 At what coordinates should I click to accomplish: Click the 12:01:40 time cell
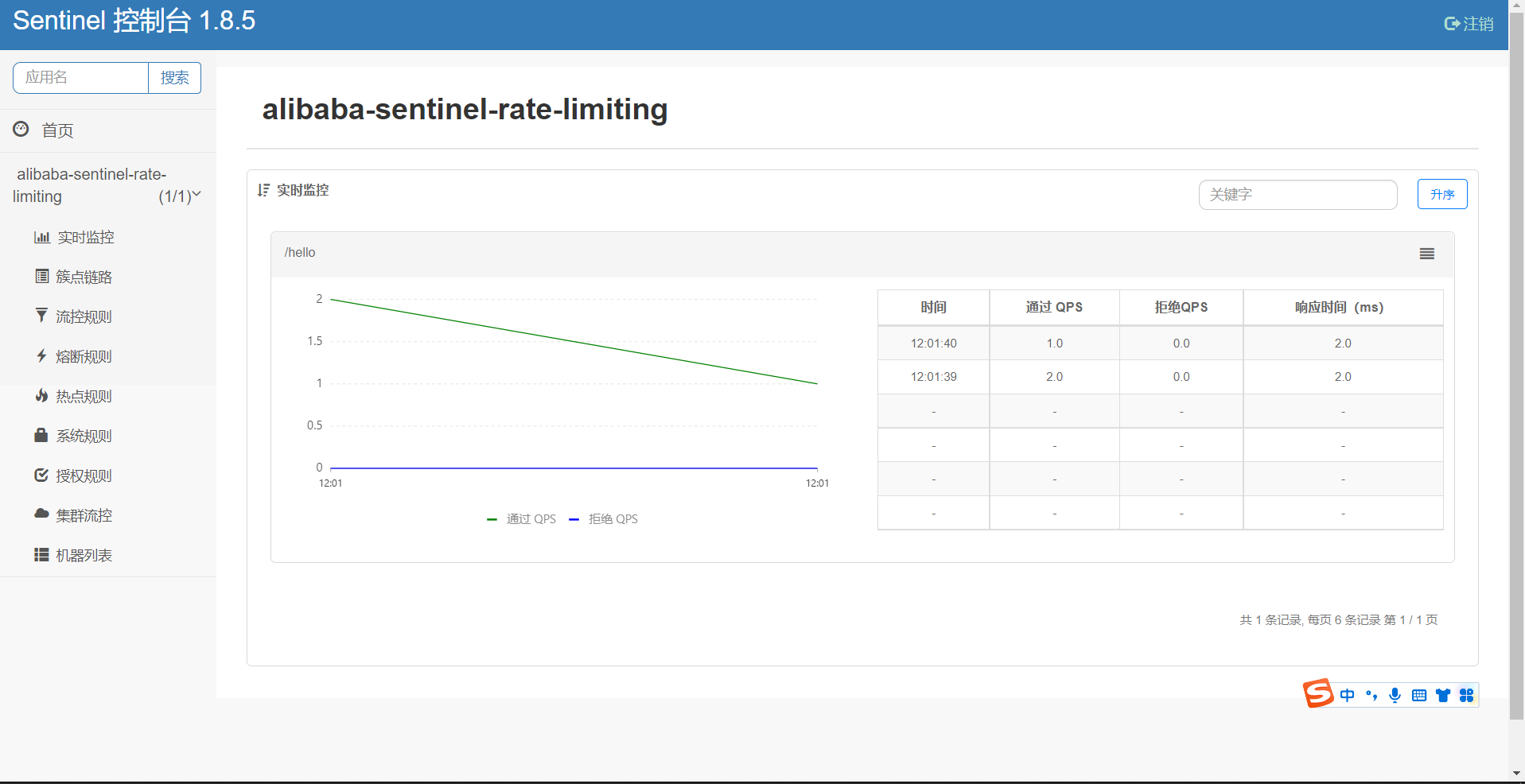pos(934,343)
